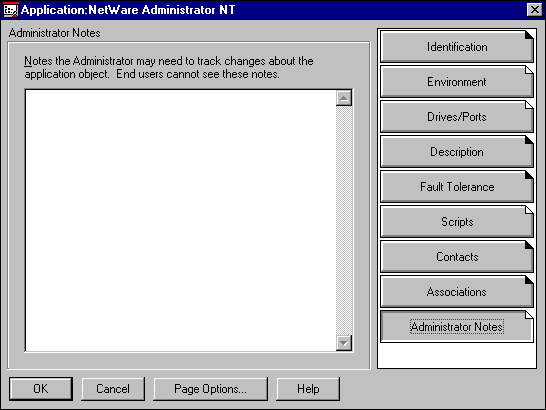Select the Description page button

click(x=457, y=152)
